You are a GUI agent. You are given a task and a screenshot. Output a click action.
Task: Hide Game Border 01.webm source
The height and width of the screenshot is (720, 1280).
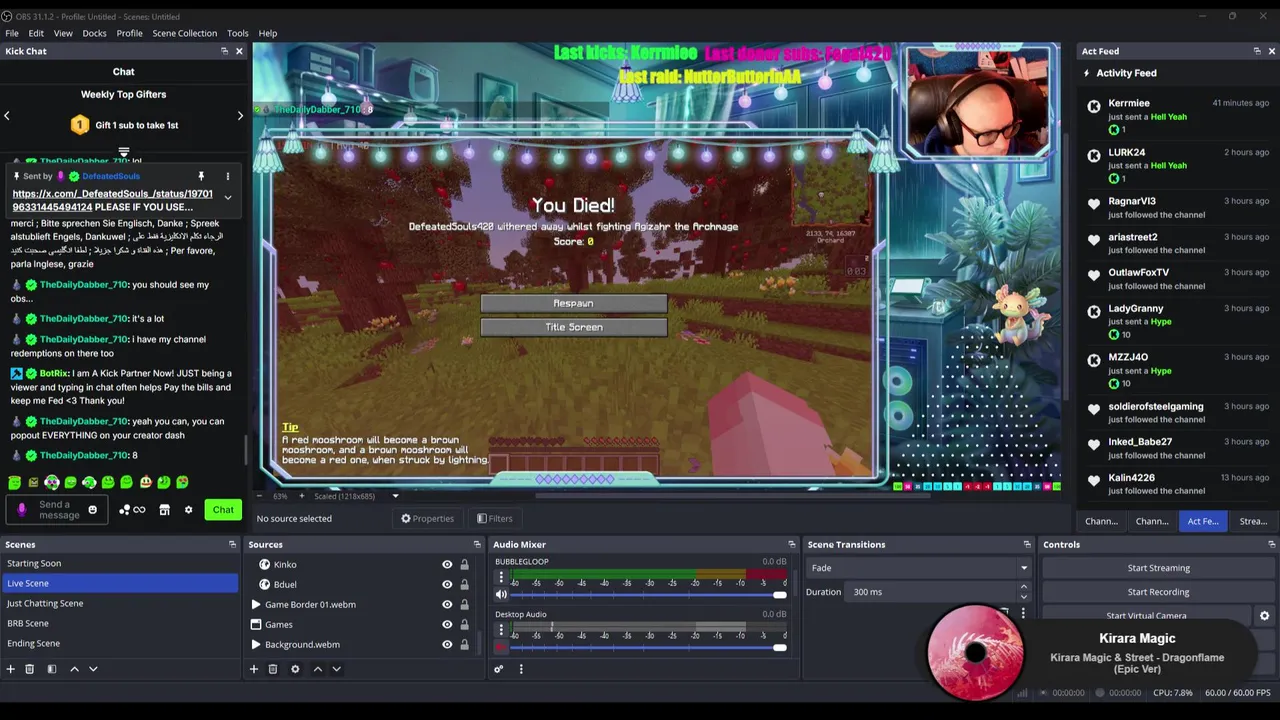click(x=447, y=604)
